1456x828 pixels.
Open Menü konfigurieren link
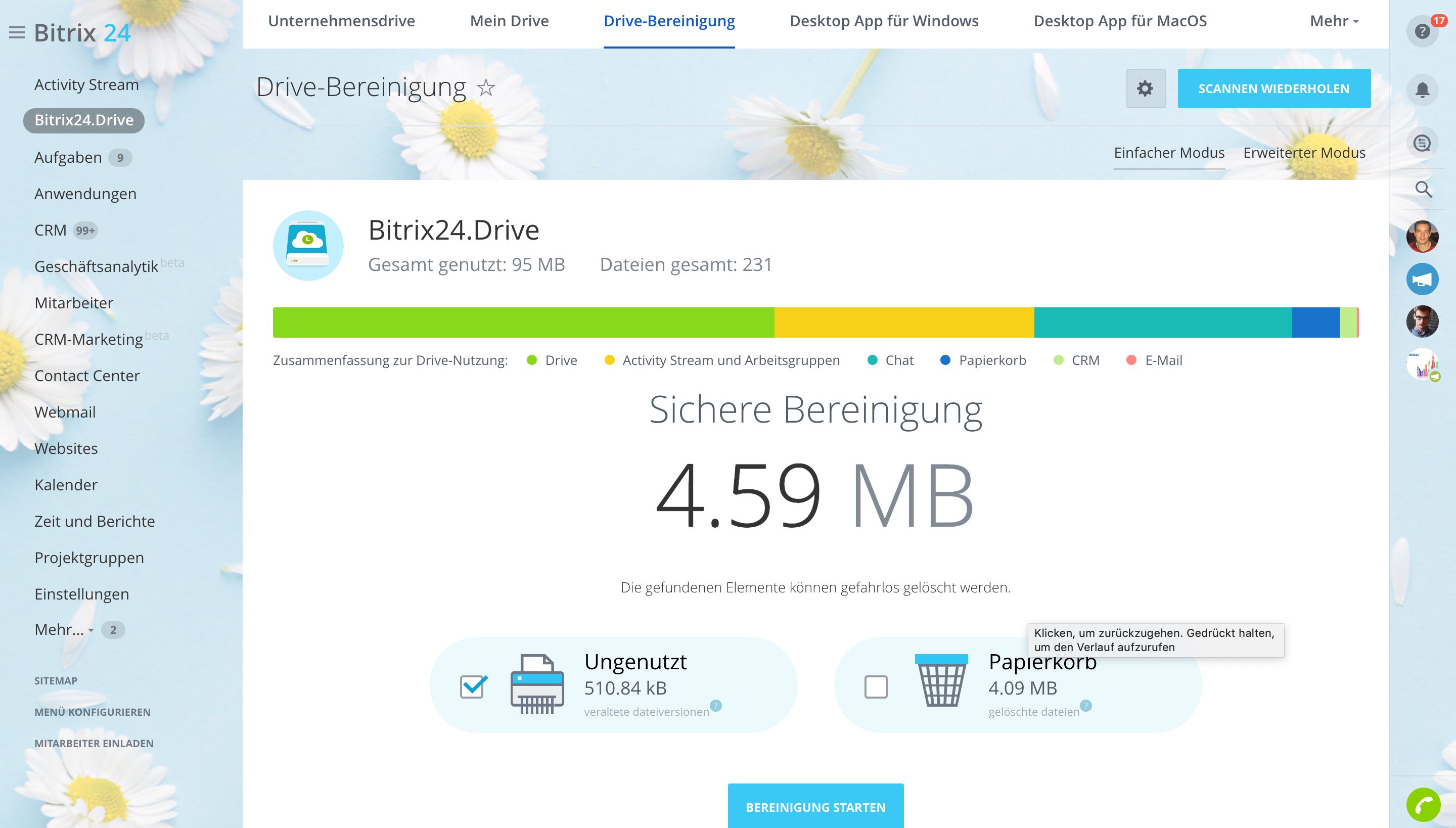pyautogui.click(x=92, y=712)
